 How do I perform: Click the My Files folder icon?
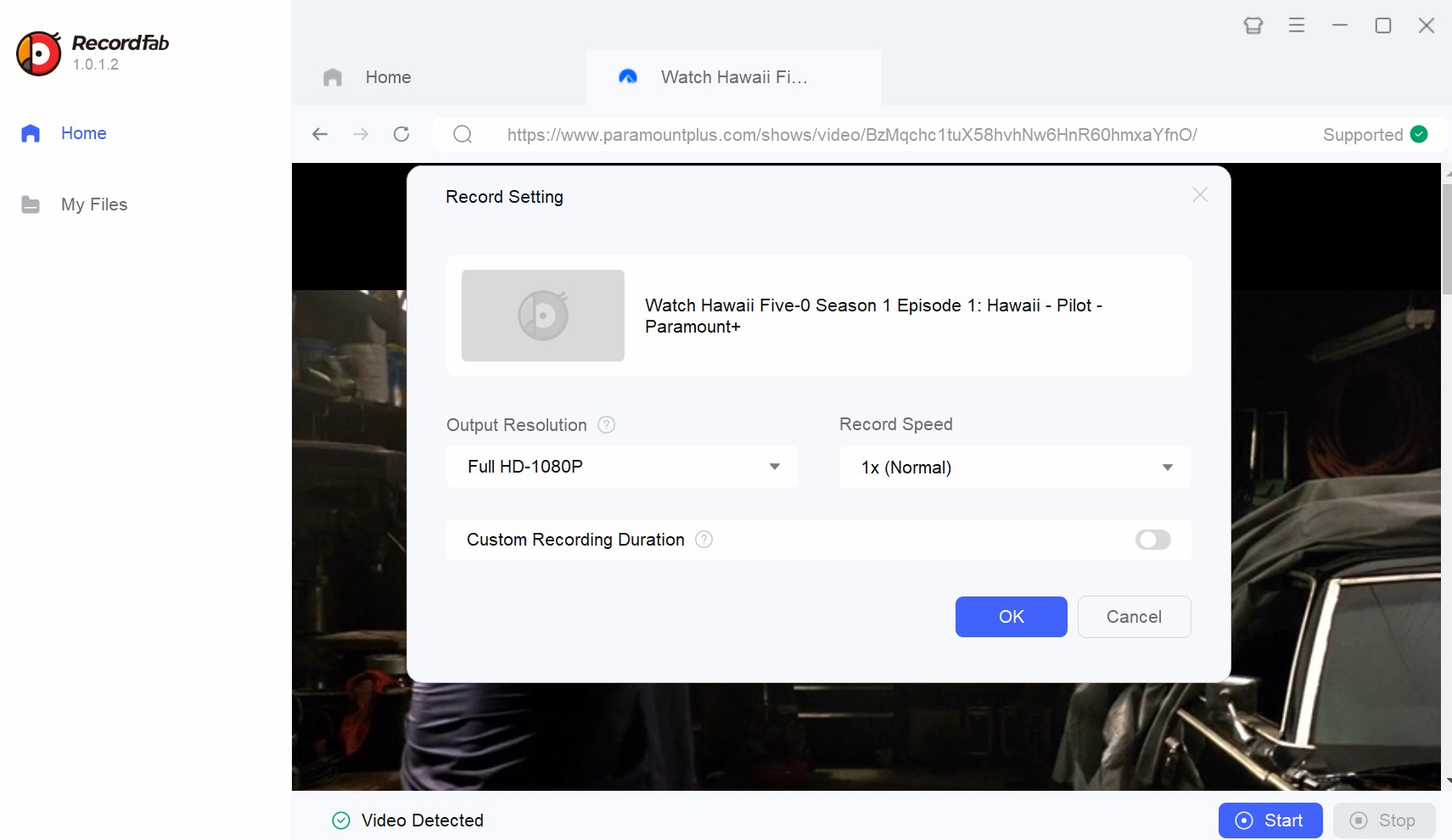point(31,204)
